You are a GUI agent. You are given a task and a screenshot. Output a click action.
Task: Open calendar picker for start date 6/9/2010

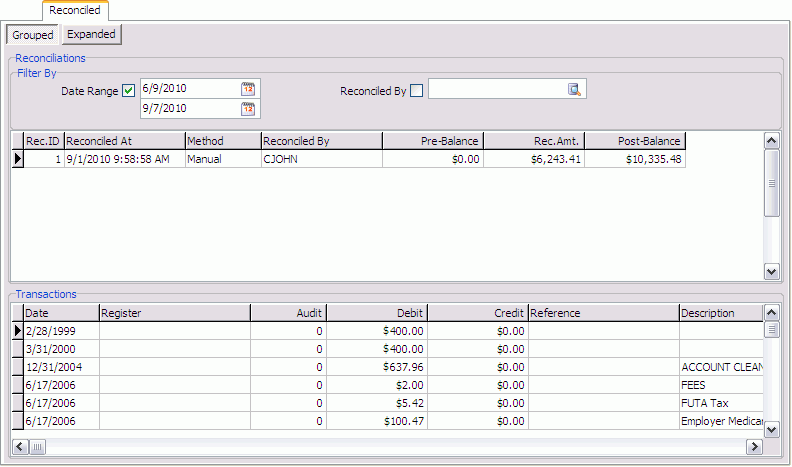[x=248, y=89]
